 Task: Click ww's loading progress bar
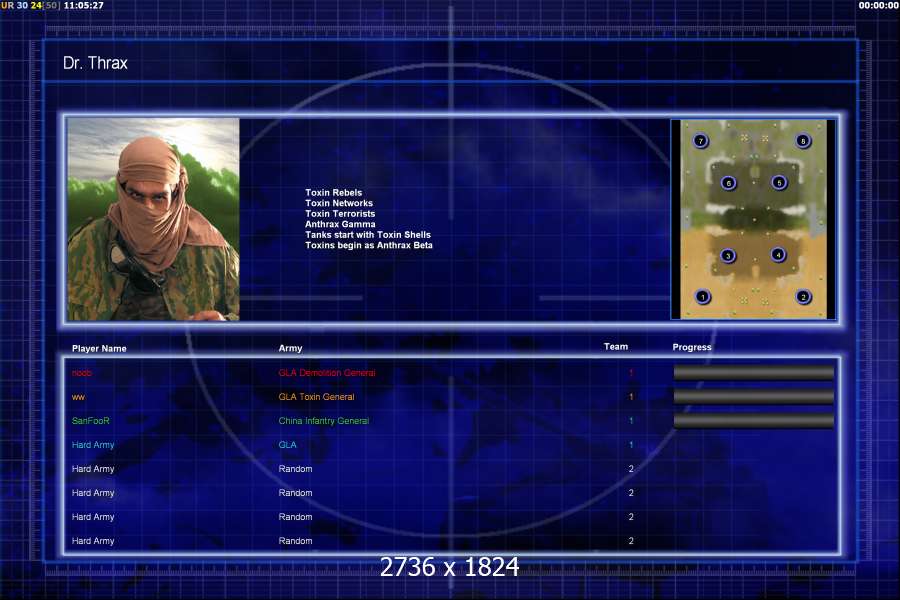tap(754, 397)
